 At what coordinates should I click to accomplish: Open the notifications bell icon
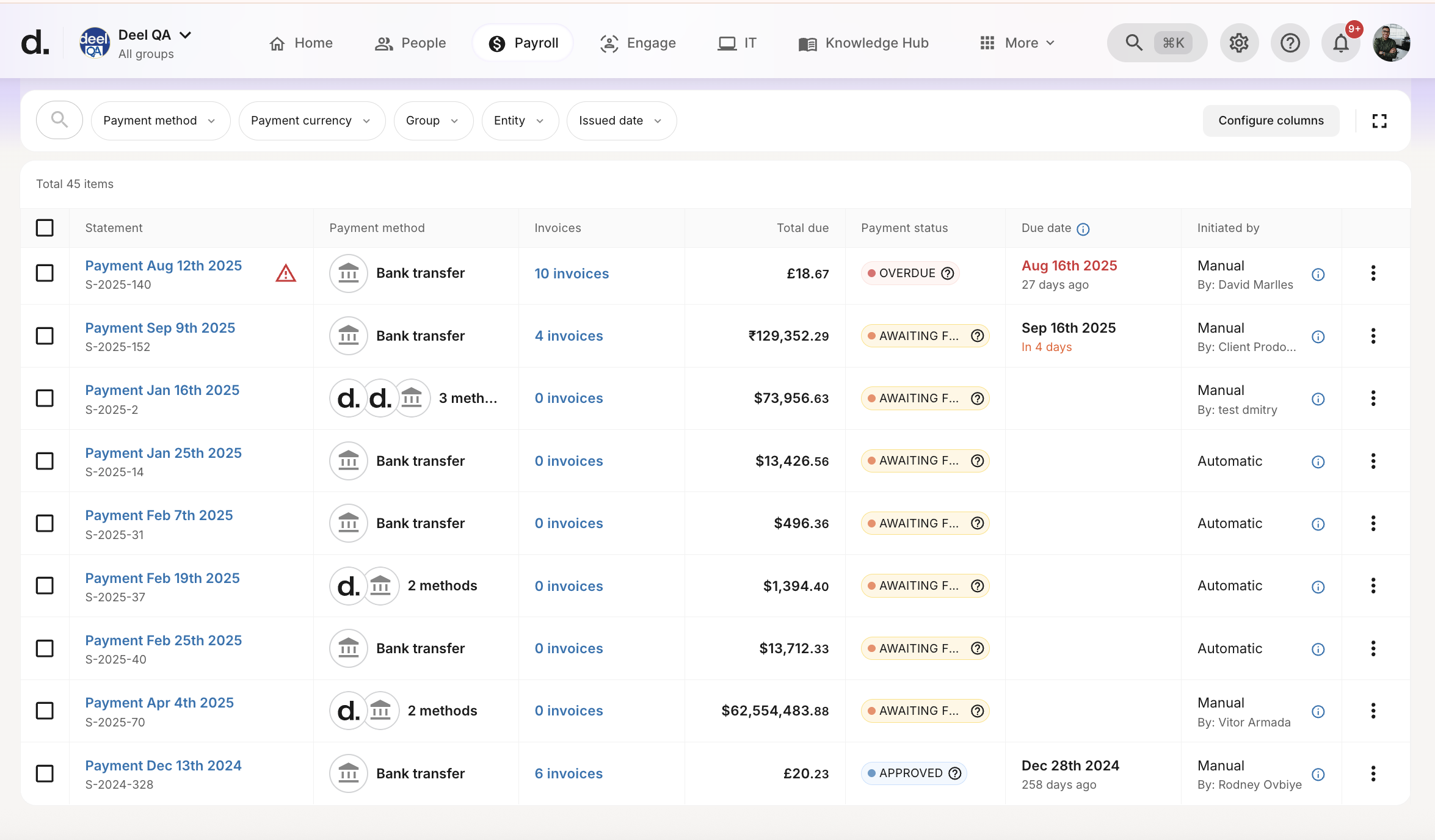[x=1340, y=43]
